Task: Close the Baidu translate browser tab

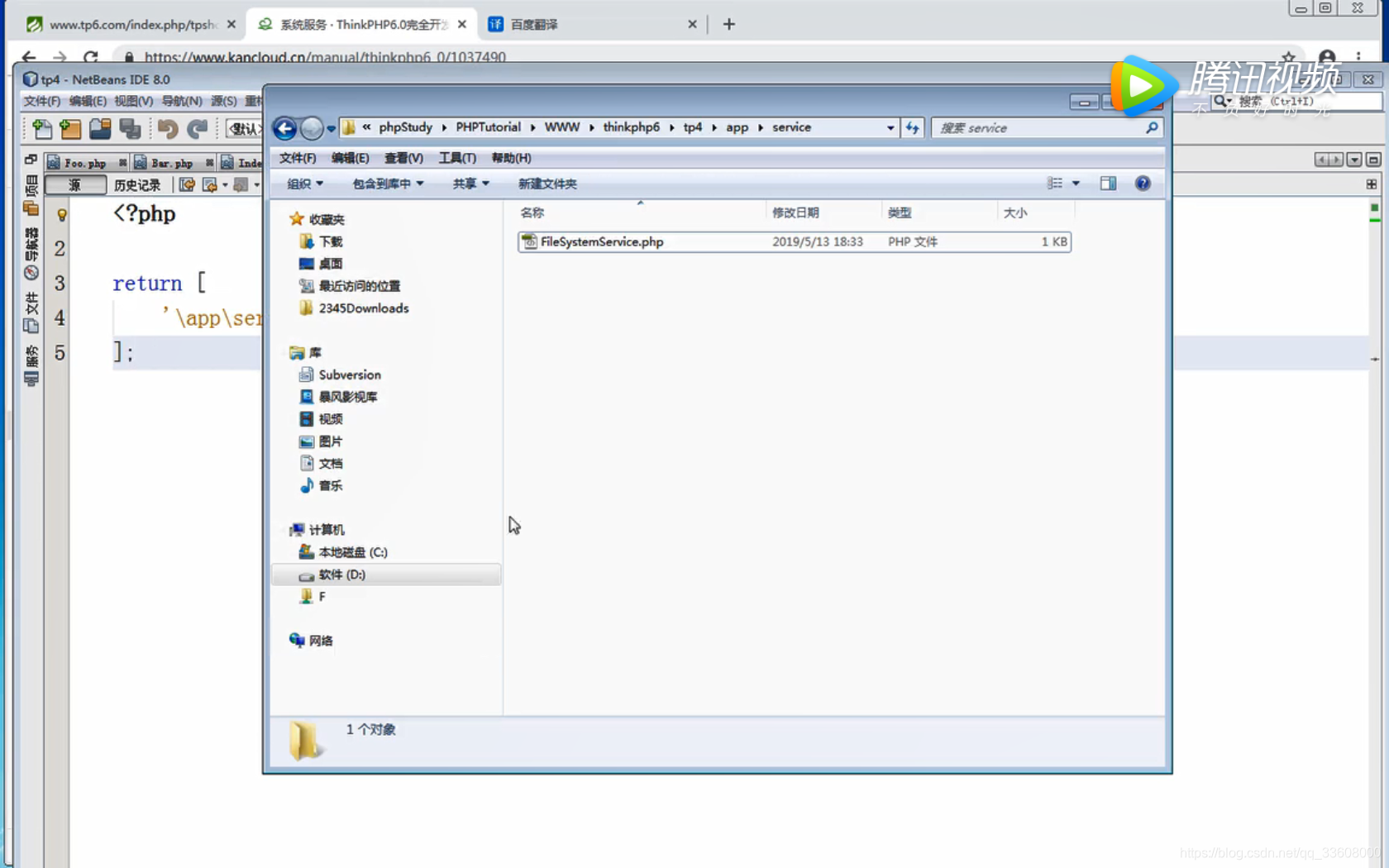Action: point(692,24)
